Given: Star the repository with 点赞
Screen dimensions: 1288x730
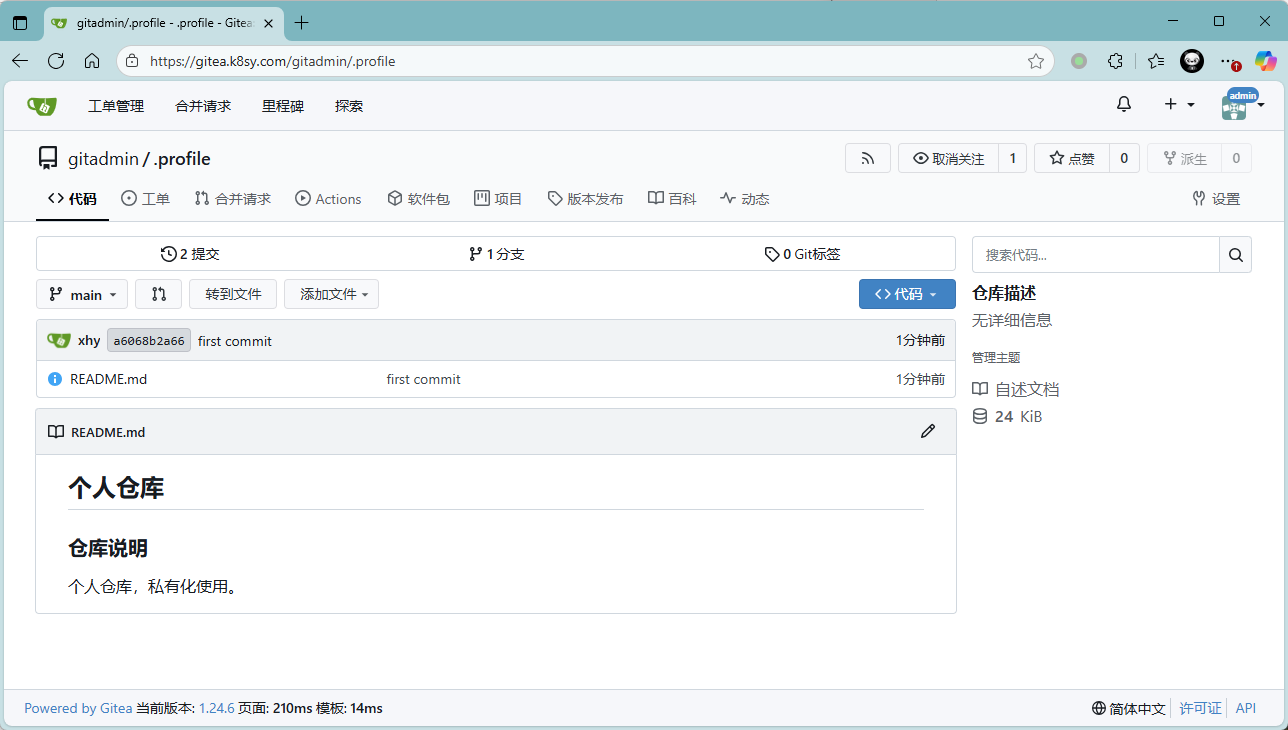Looking at the screenshot, I should pos(1071,158).
